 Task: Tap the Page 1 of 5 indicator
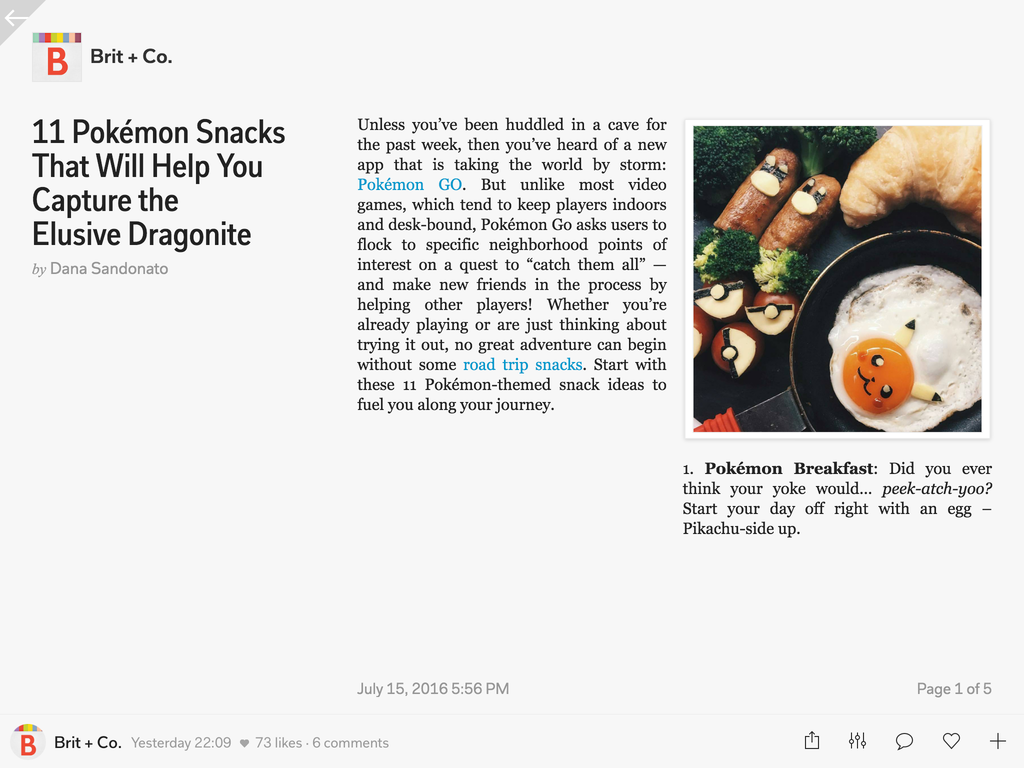(x=953, y=688)
